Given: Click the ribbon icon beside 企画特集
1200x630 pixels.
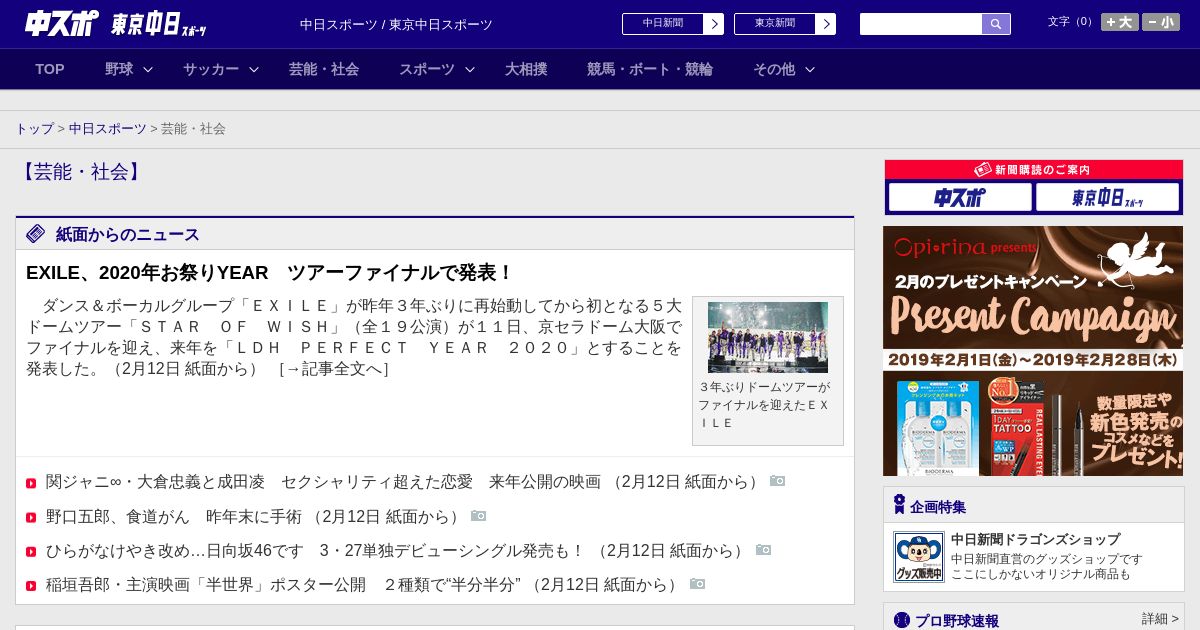Looking at the screenshot, I should click(899, 505).
